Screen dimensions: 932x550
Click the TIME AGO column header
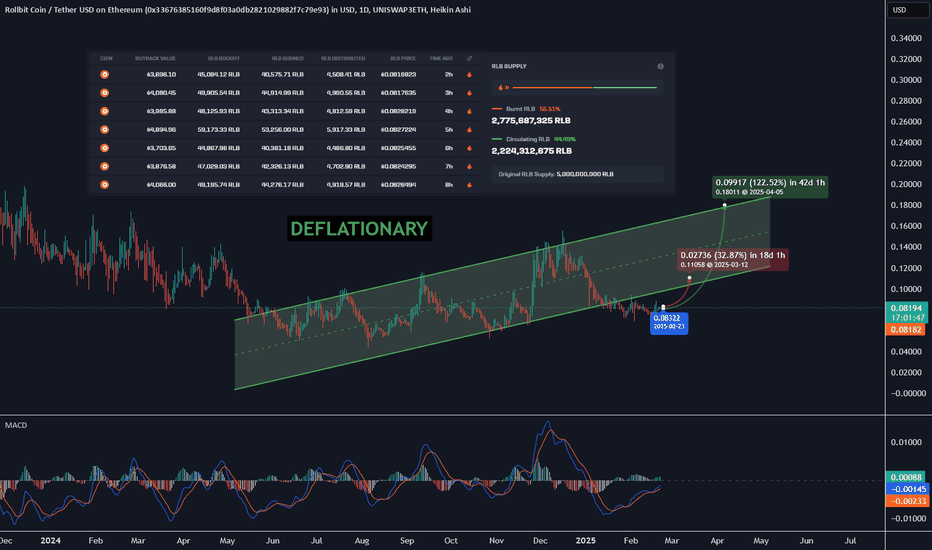point(441,58)
